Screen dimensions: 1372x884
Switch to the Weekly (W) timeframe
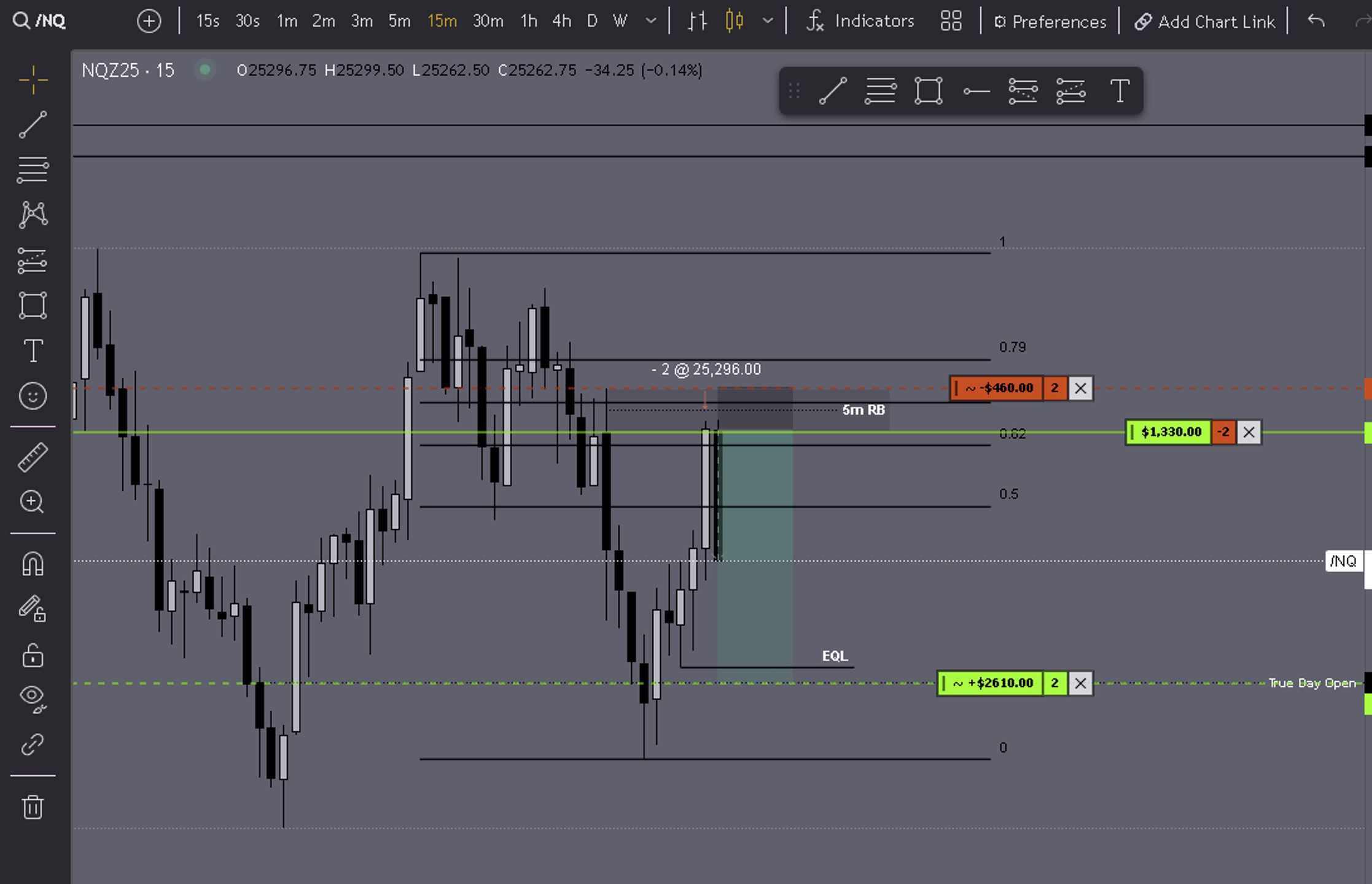click(x=620, y=21)
